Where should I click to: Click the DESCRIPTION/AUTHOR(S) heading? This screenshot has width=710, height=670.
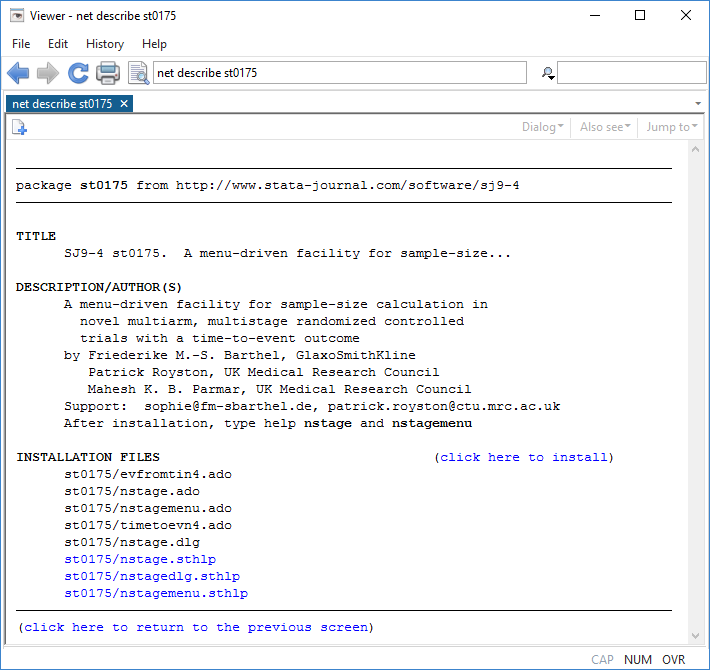click(x=99, y=287)
